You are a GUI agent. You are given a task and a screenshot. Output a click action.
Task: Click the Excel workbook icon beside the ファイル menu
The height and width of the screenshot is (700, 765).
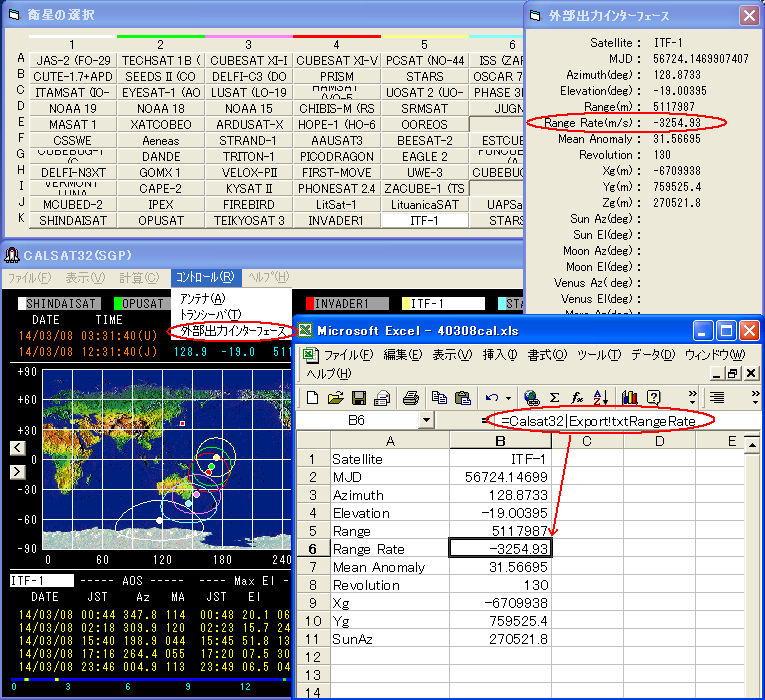pyautogui.click(x=311, y=355)
